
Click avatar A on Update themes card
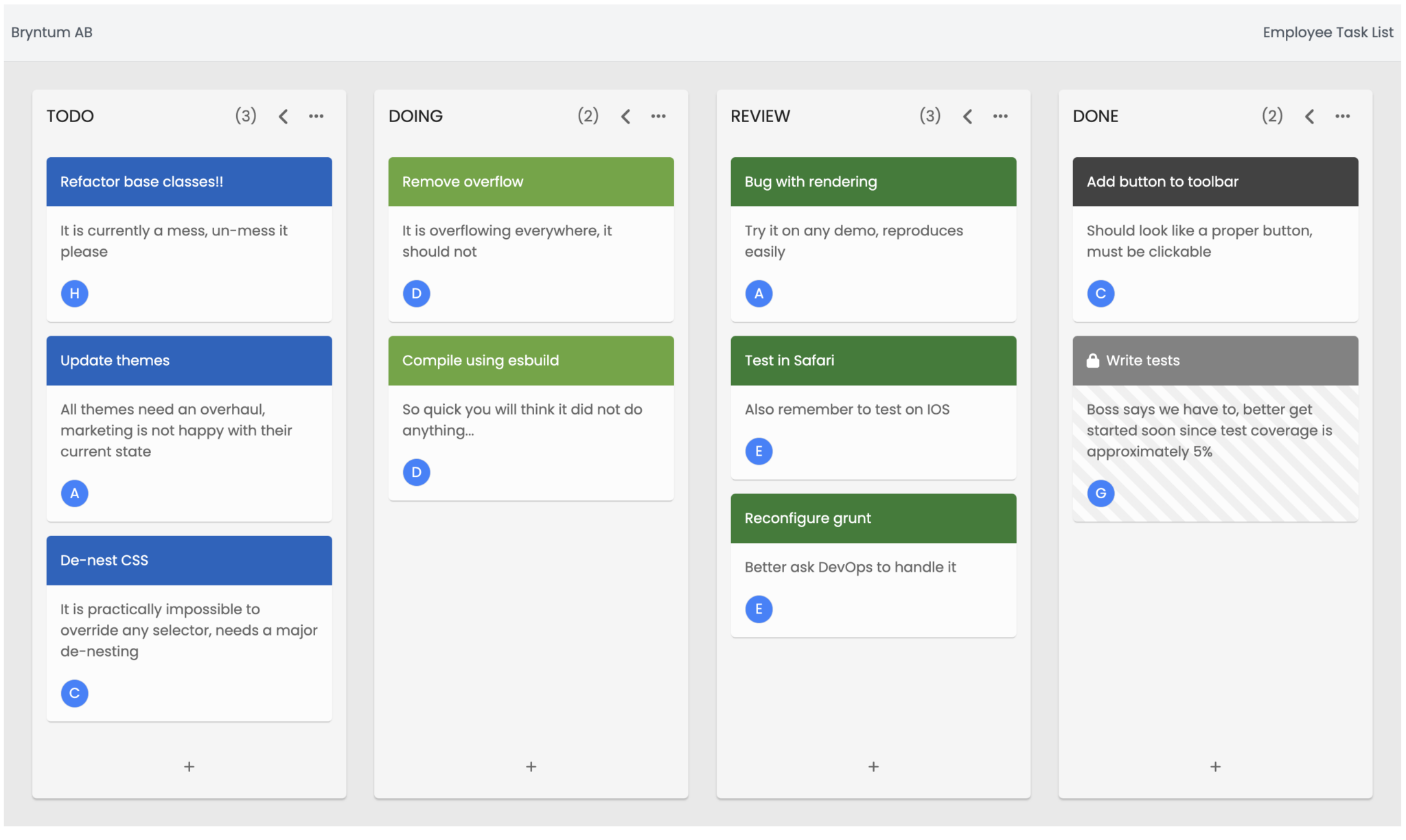(x=75, y=493)
